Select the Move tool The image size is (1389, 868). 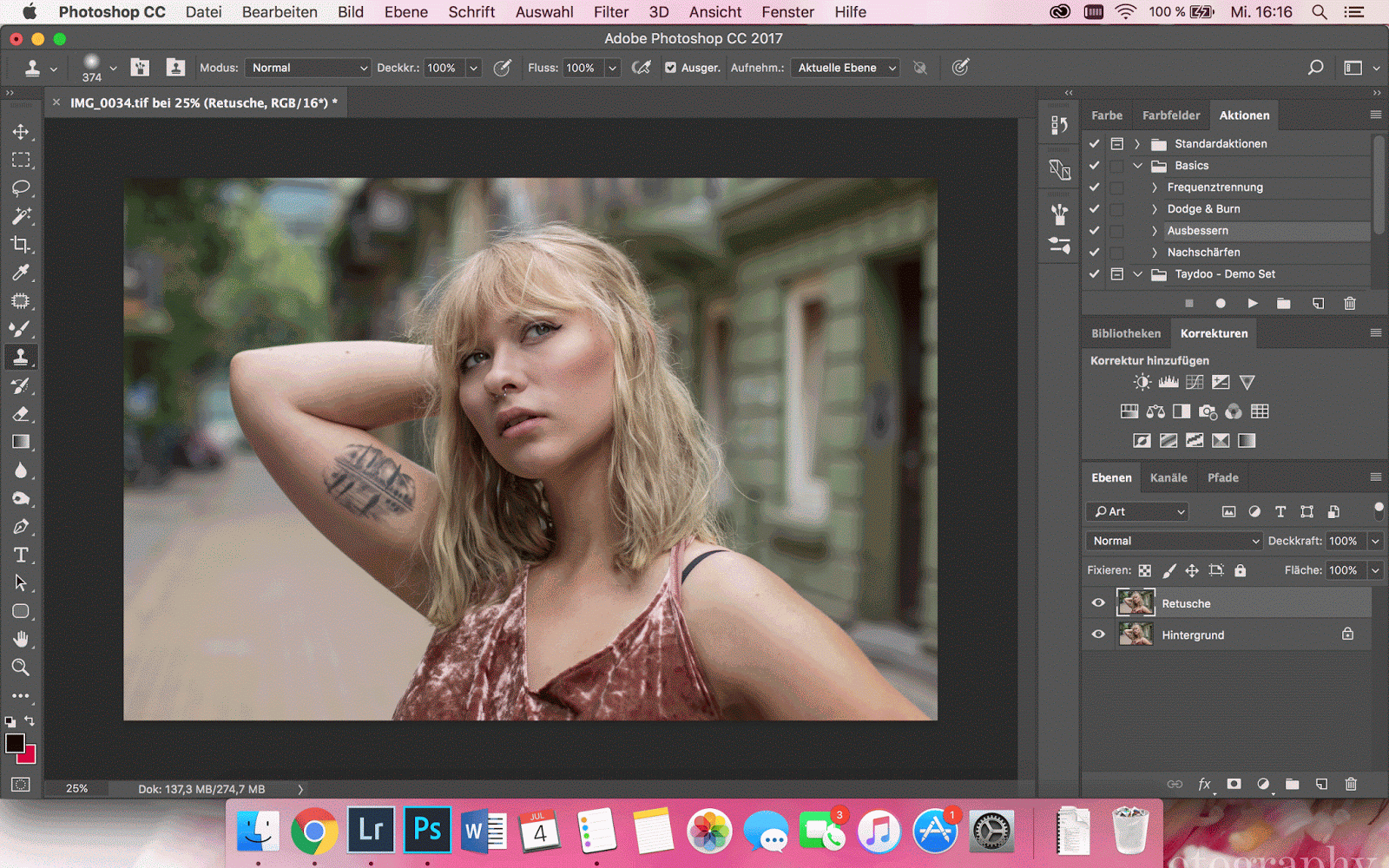(x=21, y=132)
